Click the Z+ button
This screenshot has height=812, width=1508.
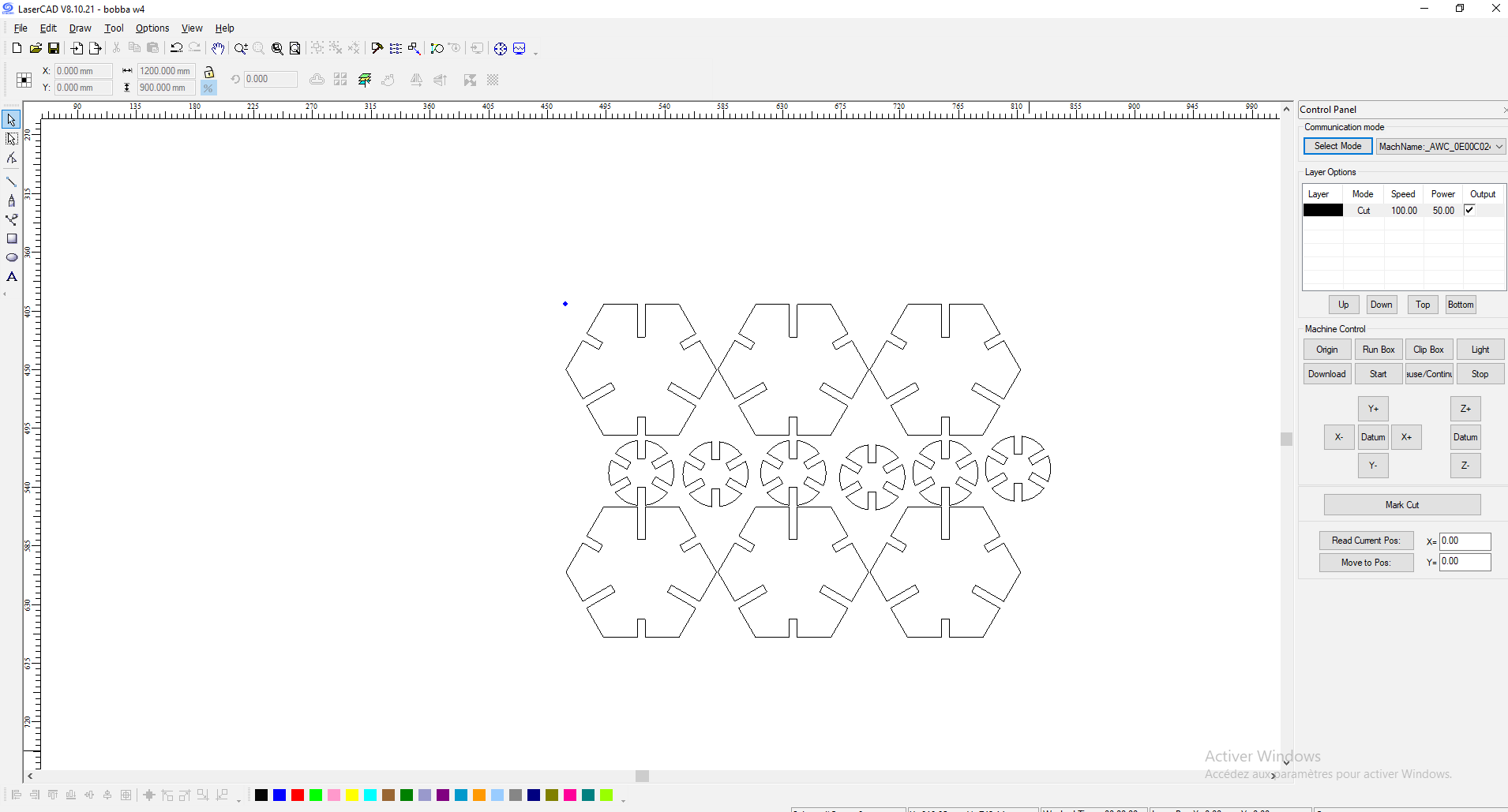pos(1465,409)
